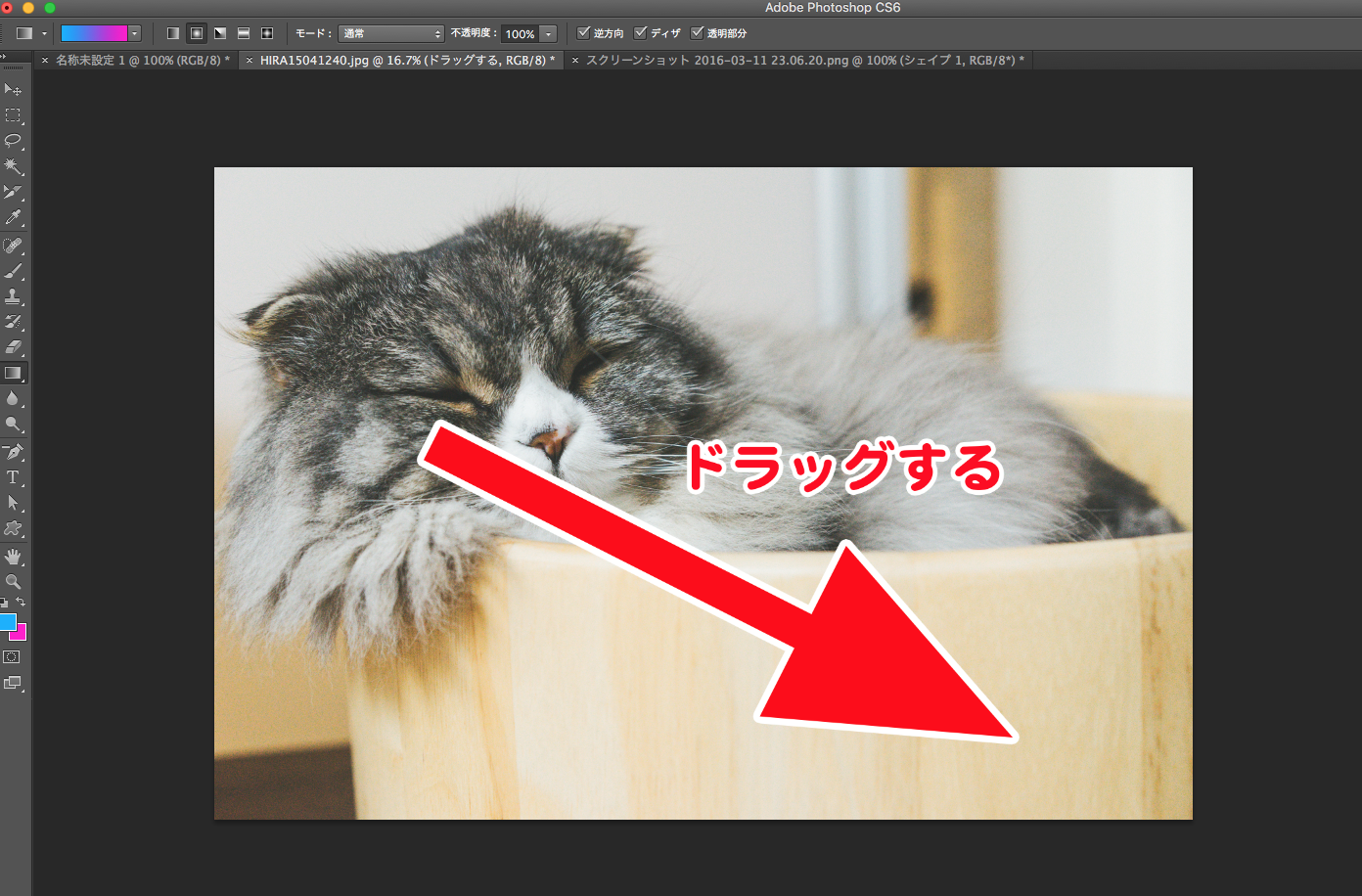Choose the Eyedropper tool

[13, 218]
